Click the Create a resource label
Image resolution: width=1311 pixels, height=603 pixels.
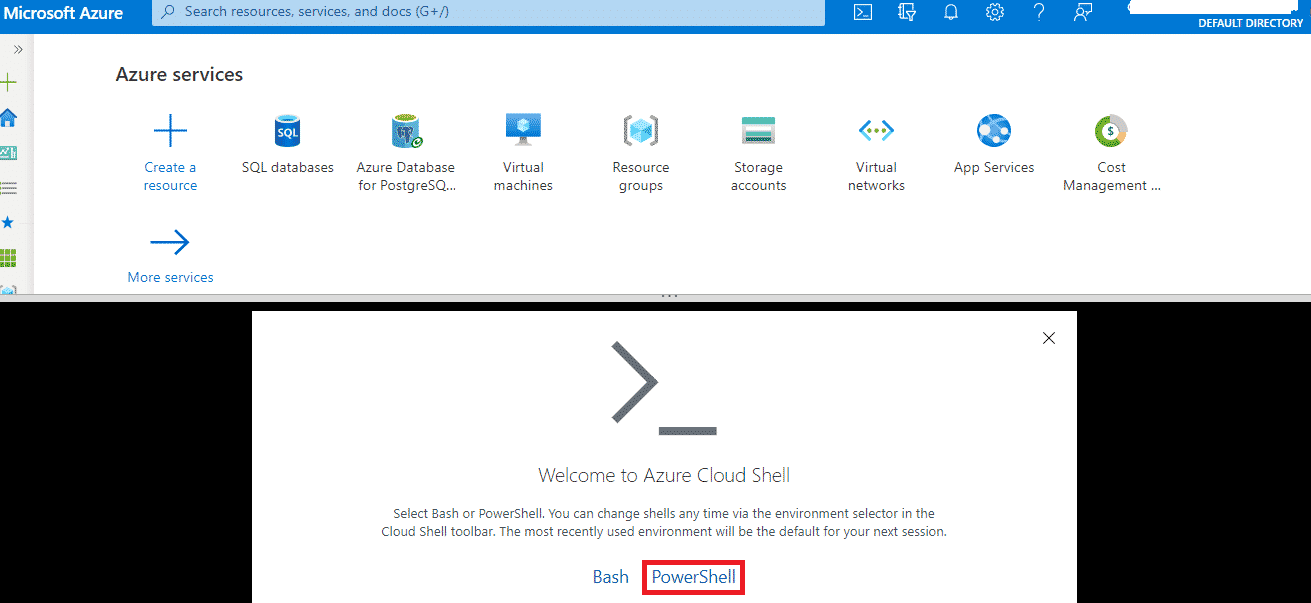[x=170, y=176]
